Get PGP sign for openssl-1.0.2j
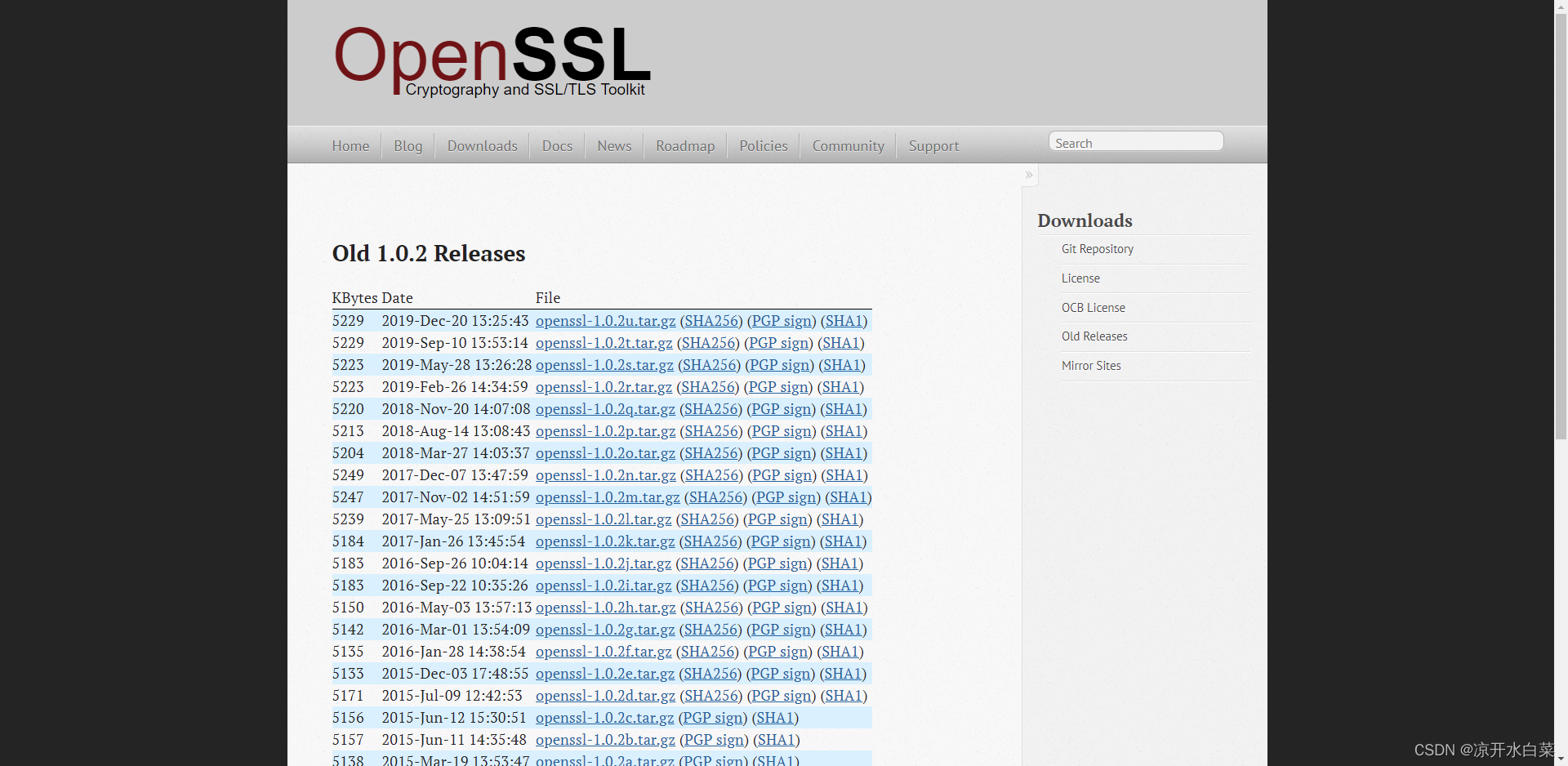The image size is (1568, 766). (x=777, y=563)
